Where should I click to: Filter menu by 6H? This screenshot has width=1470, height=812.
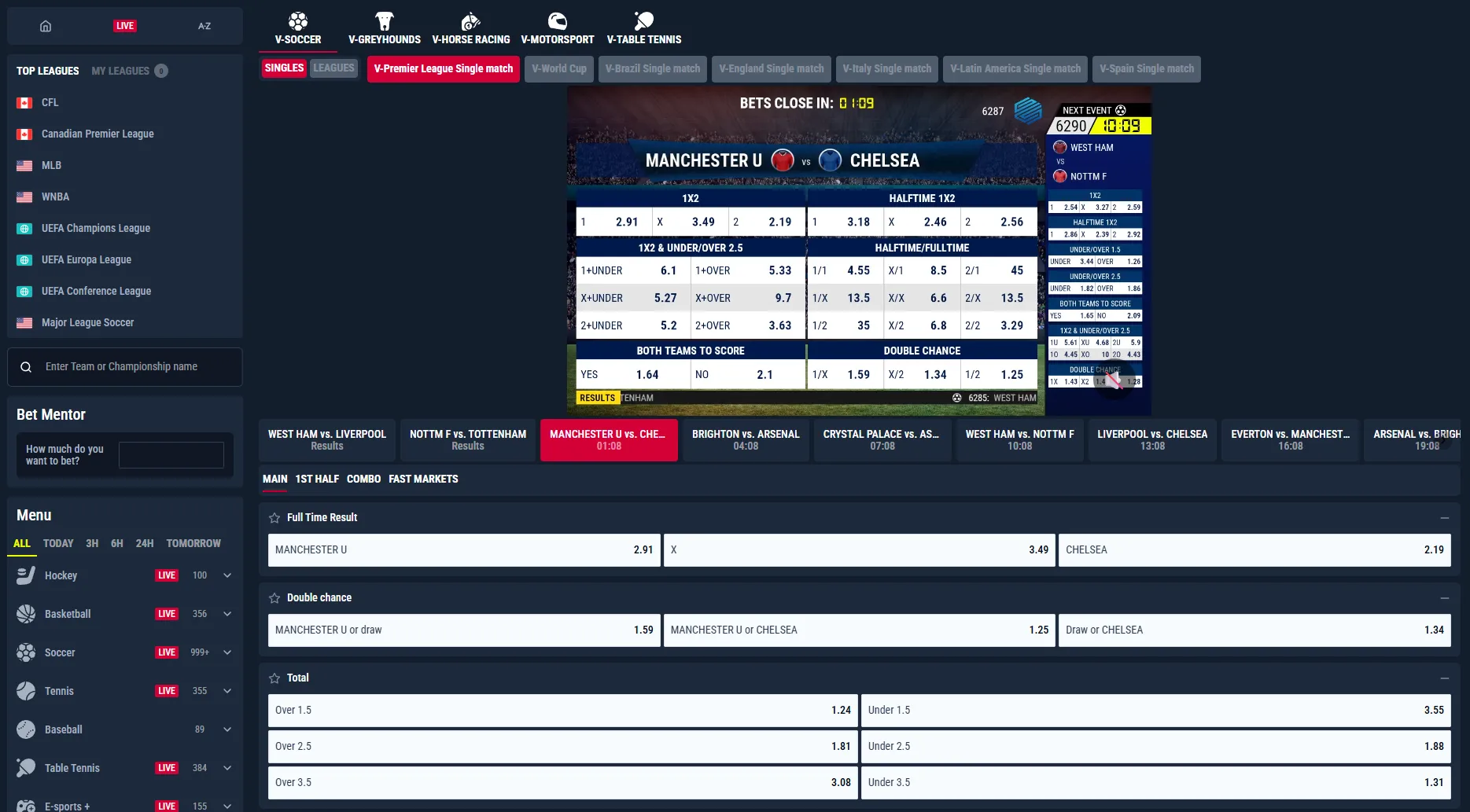(x=117, y=543)
